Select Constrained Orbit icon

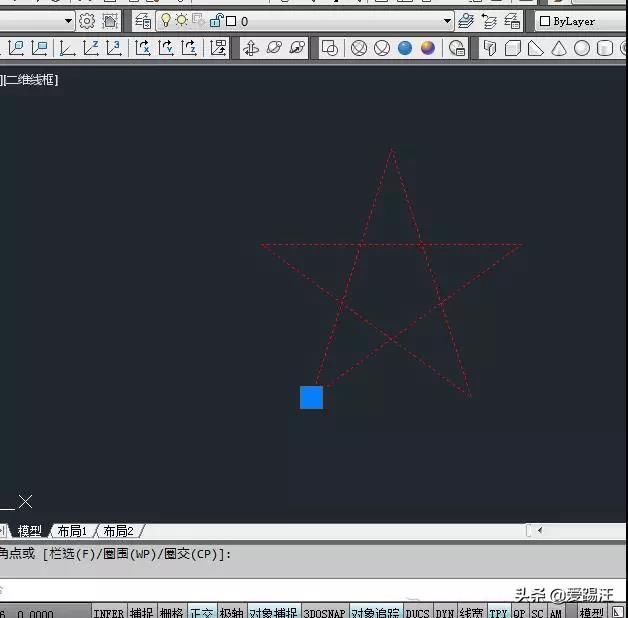(x=251, y=48)
